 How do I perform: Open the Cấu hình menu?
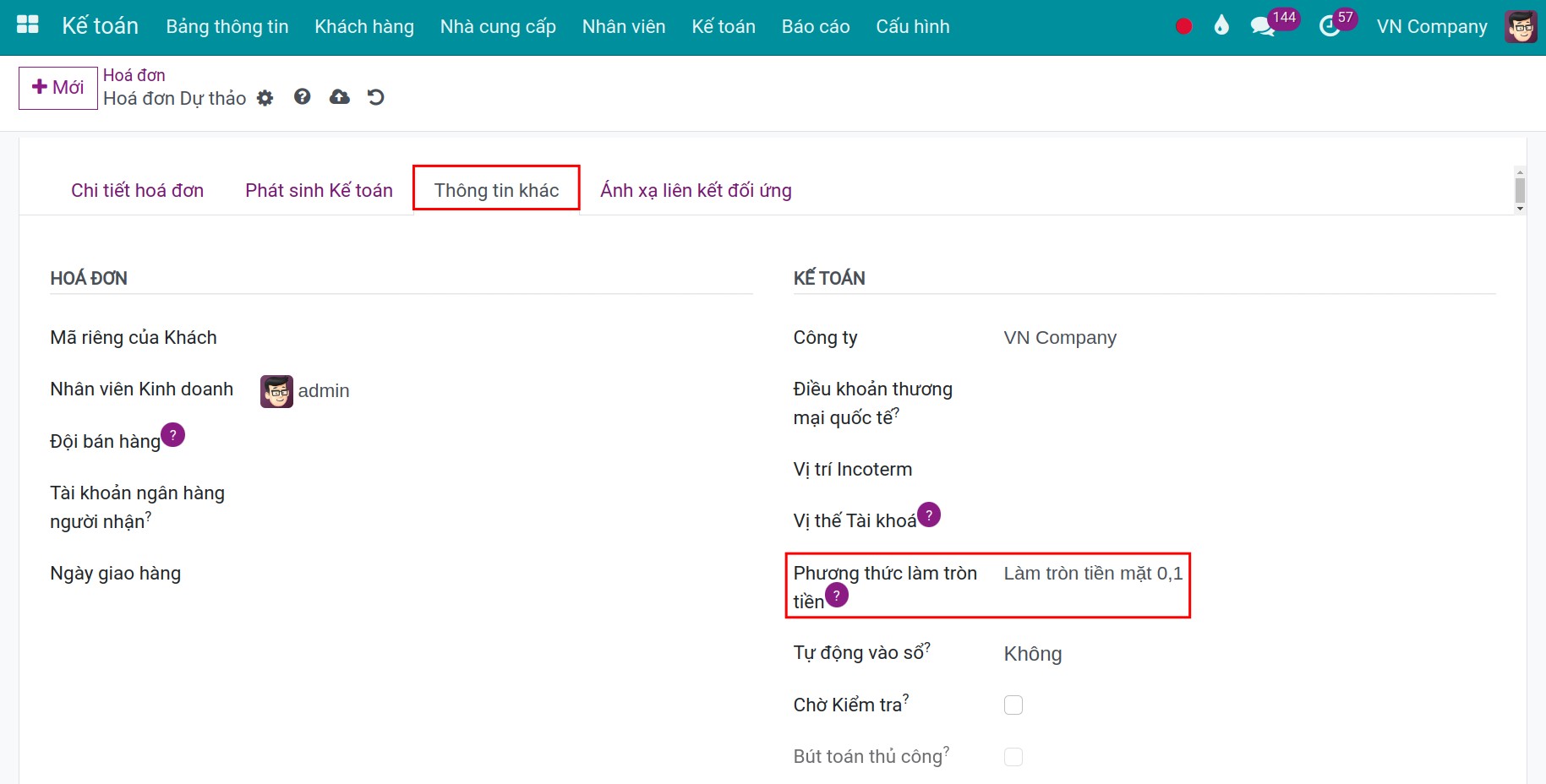[913, 26]
